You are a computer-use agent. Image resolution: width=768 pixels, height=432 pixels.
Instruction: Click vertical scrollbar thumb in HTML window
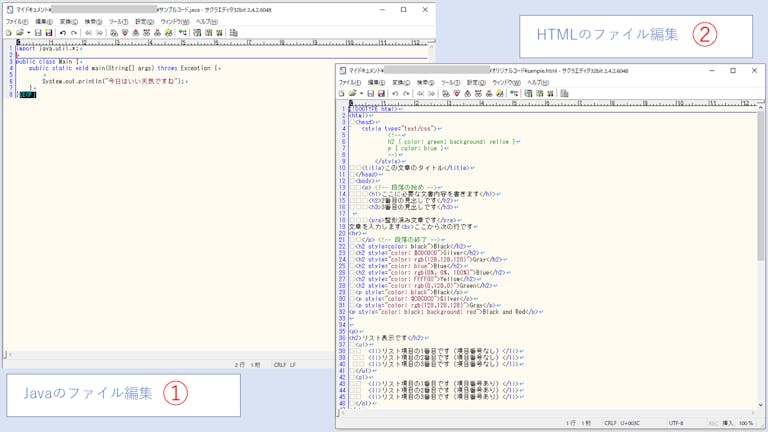point(761,184)
